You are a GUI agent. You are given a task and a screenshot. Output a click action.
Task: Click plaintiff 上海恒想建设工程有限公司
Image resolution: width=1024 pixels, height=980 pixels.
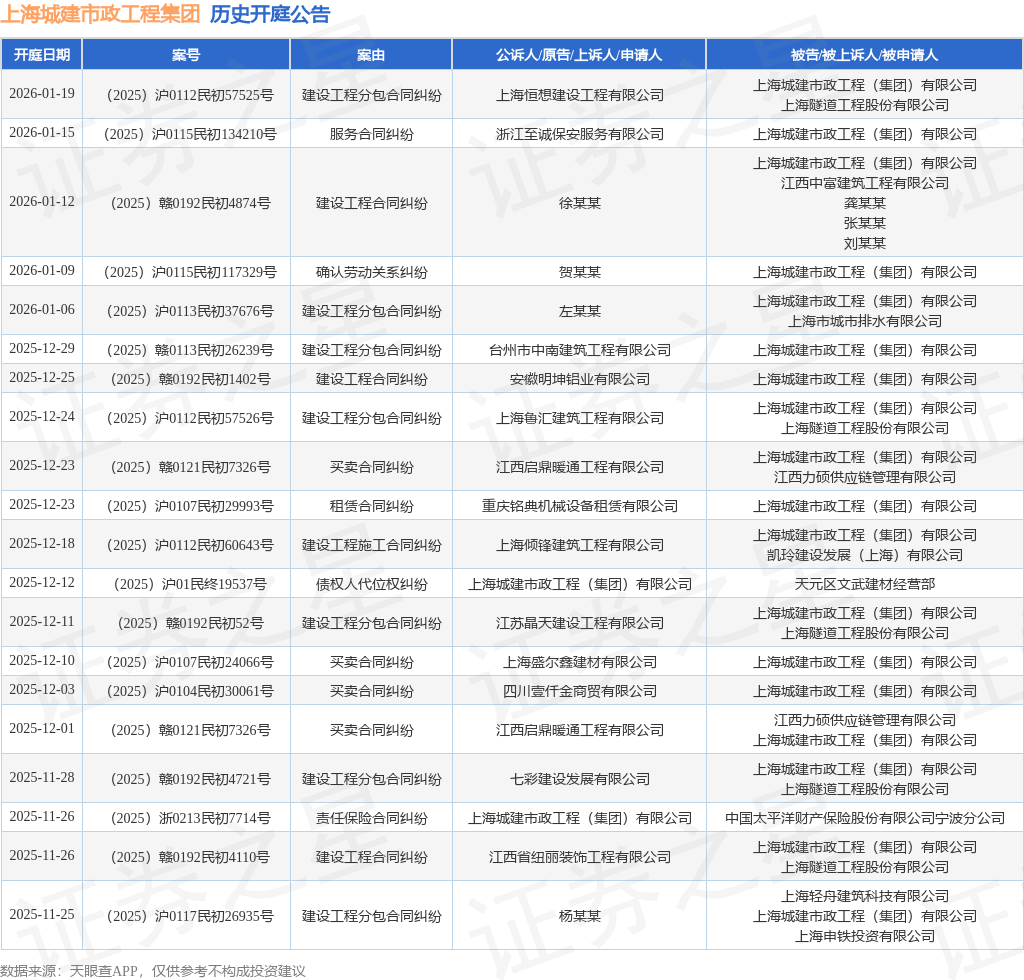click(x=579, y=95)
